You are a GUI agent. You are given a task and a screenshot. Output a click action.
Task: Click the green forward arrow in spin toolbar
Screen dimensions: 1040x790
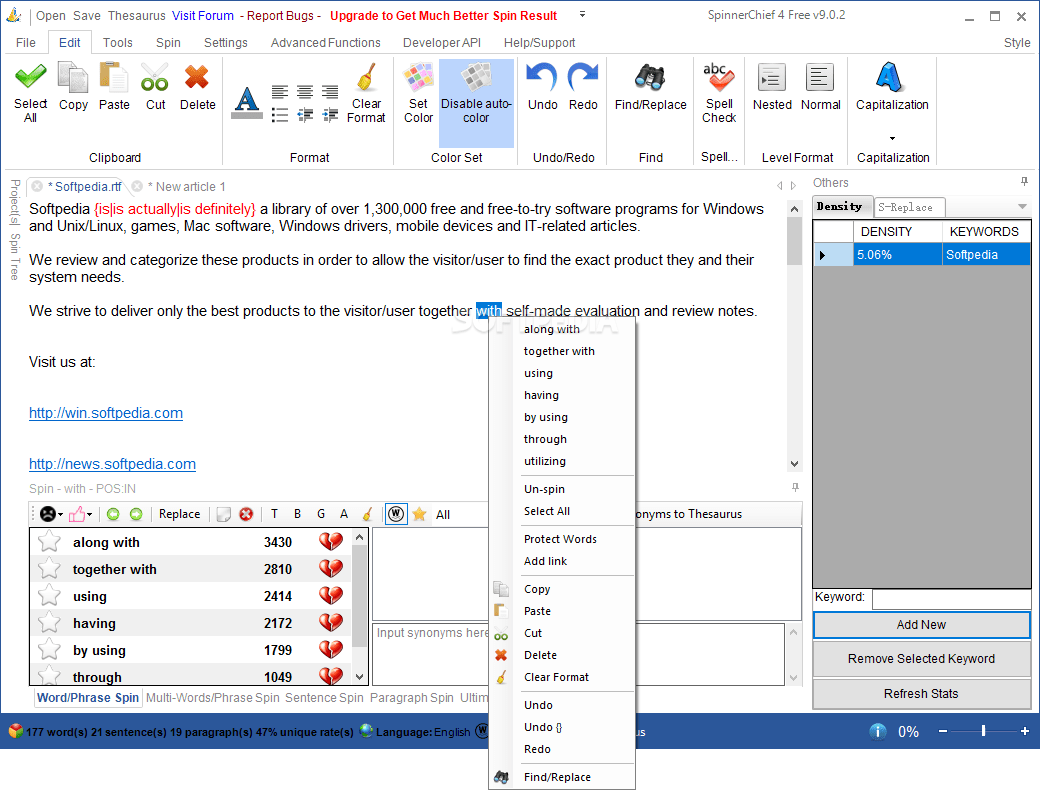pyautogui.click(x=136, y=514)
